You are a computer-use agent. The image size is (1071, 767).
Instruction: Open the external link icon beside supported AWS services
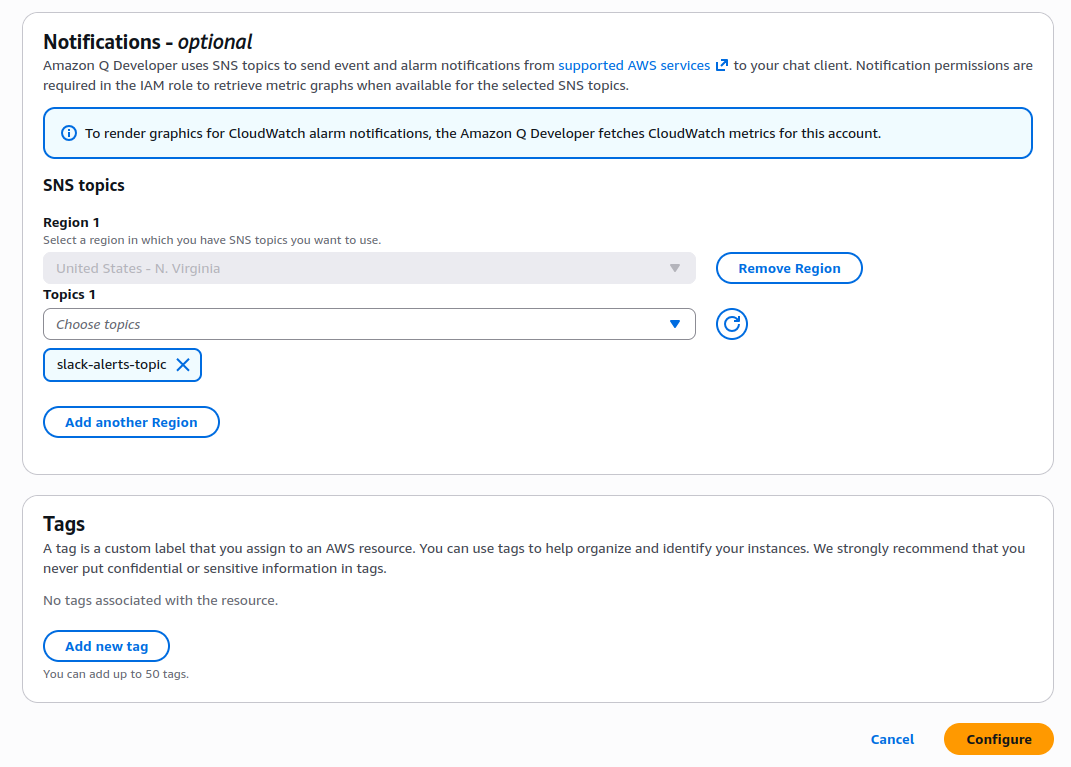coord(721,66)
